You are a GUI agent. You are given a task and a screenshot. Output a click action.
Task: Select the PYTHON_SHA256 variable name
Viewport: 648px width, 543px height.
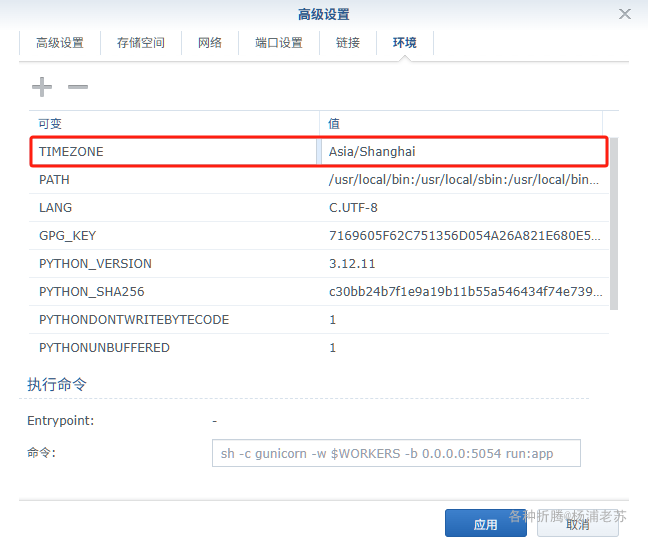(x=92, y=292)
